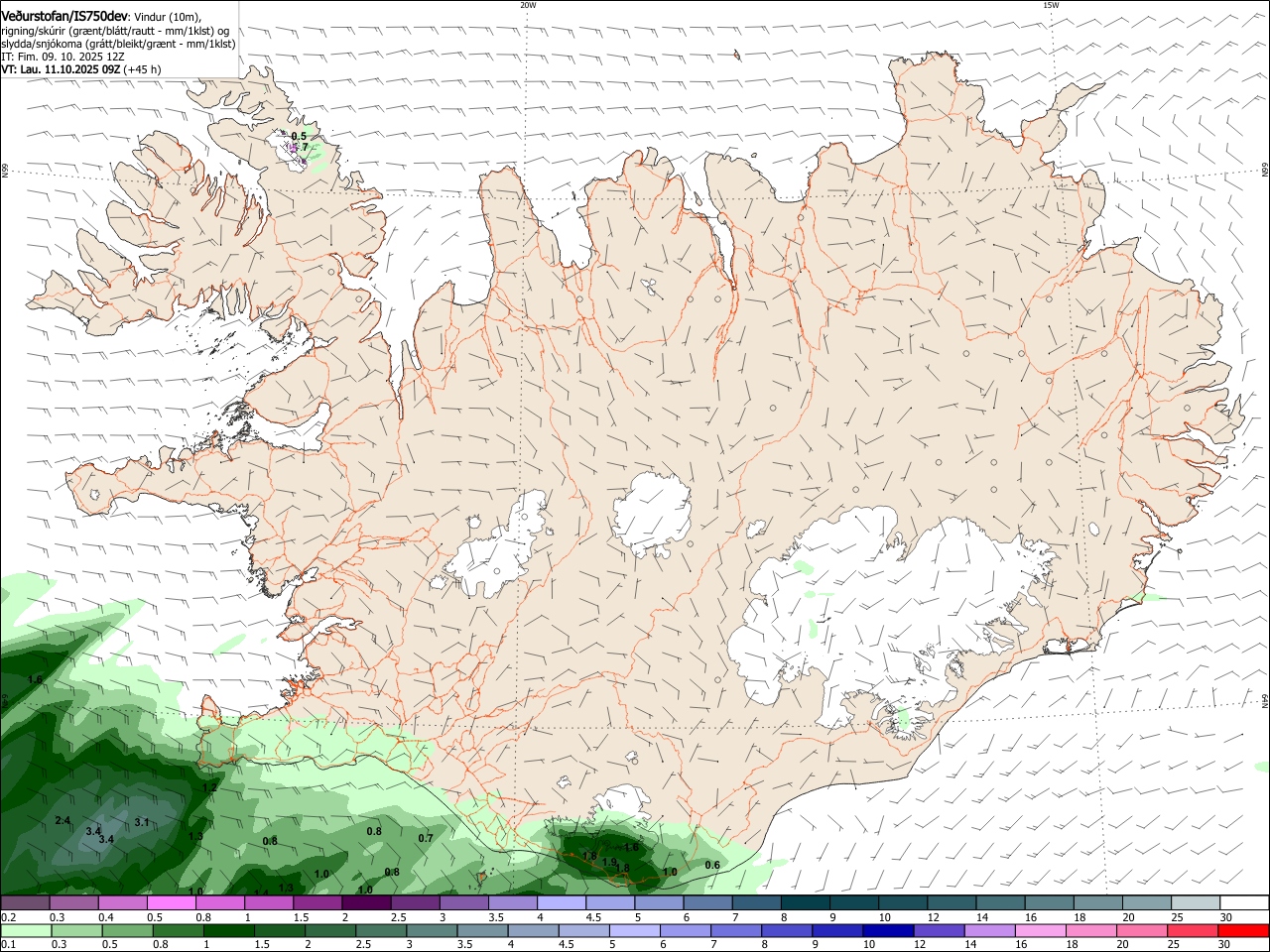The image size is (1270, 952).
Task: Click the 14–16 grey-teal swatch, upper legend row
Action: [x=1000, y=902]
